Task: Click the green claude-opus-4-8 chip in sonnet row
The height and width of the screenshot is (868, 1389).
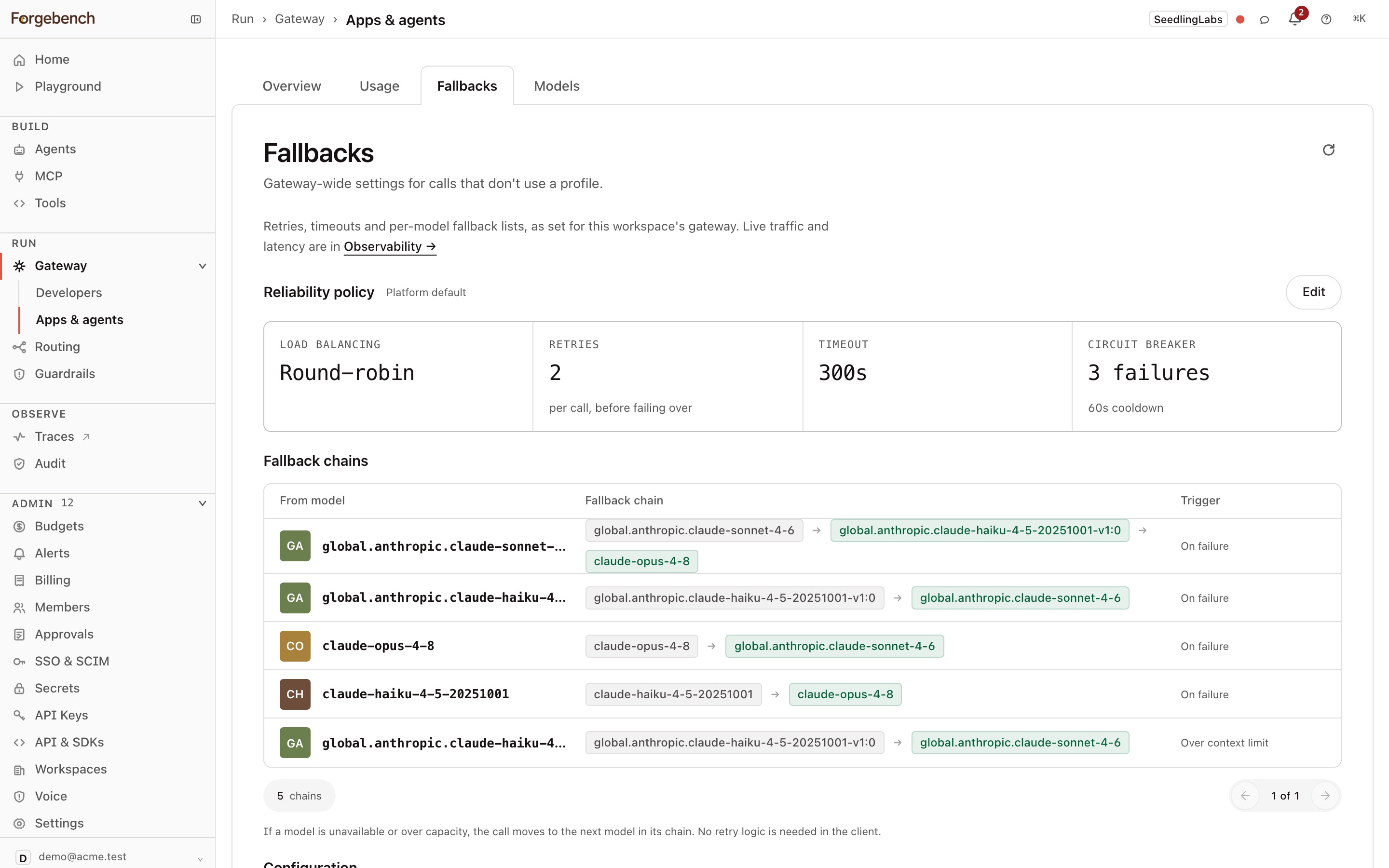Action: (642, 561)
